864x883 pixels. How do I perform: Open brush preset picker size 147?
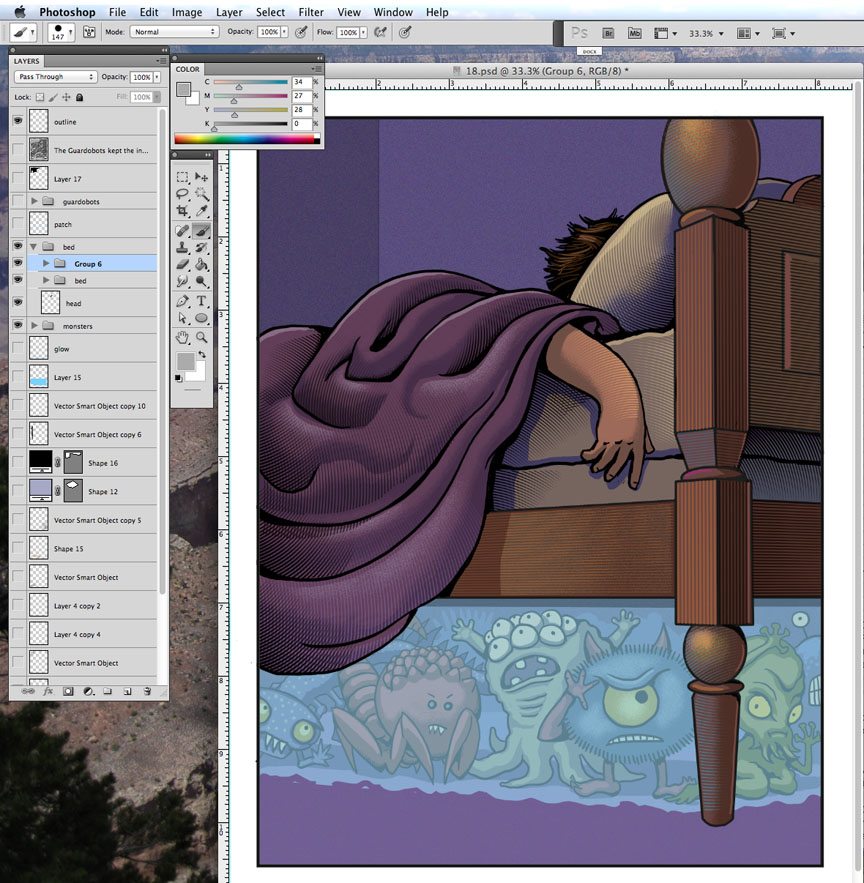pos(61,32)
